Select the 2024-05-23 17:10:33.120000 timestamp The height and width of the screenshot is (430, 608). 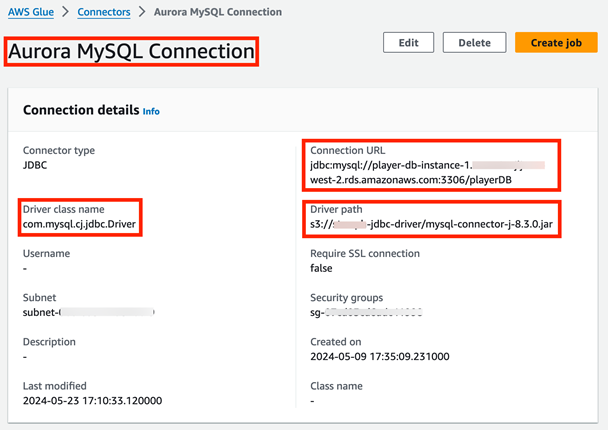(x=92, y=401)
